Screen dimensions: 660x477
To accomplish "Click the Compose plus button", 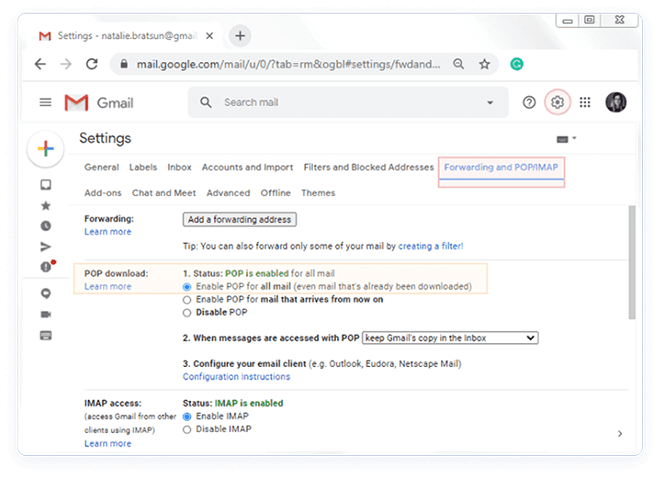I will [45, 149].
